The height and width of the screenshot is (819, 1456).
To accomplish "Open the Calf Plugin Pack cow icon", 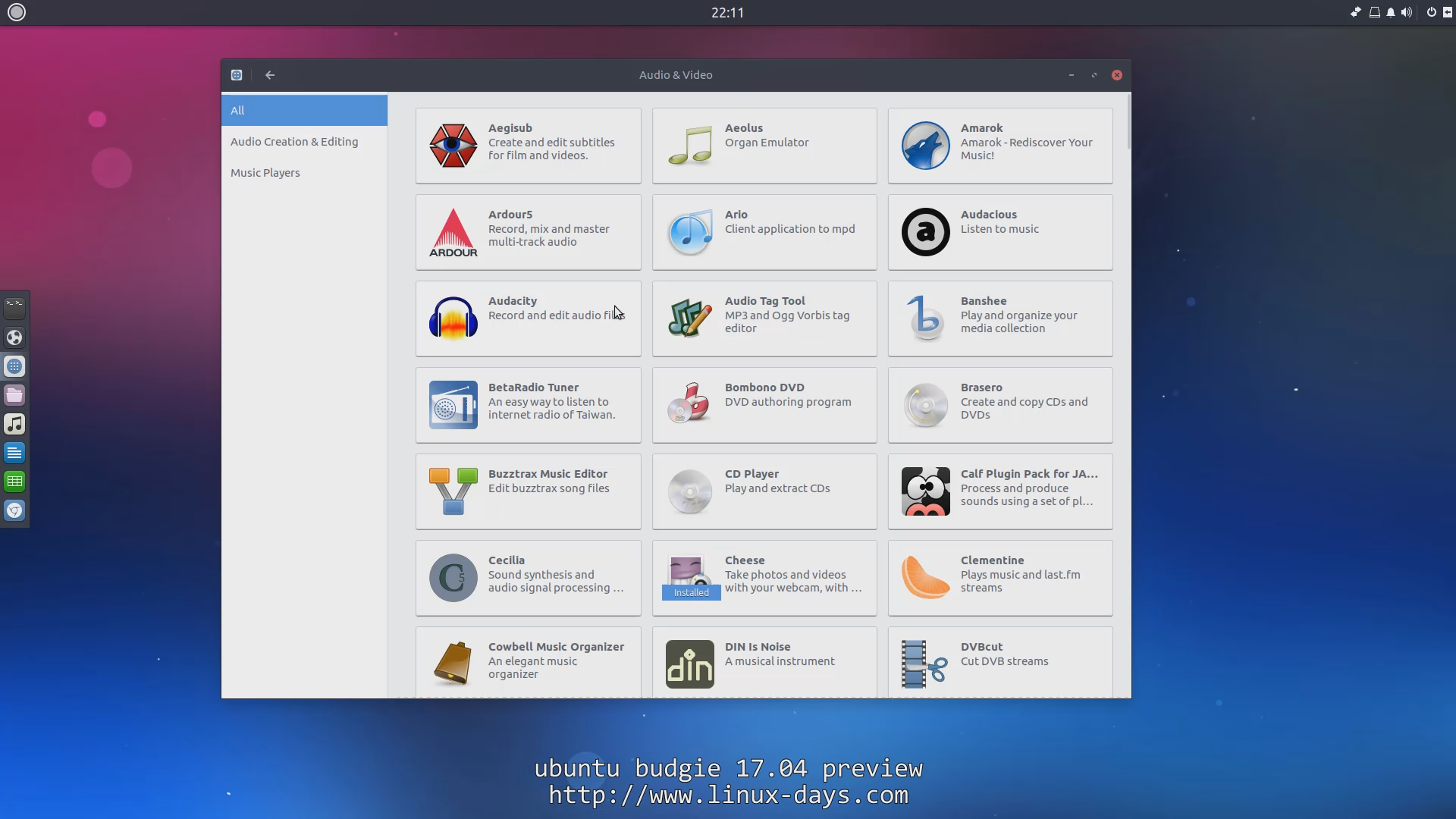I will [925, 491].
